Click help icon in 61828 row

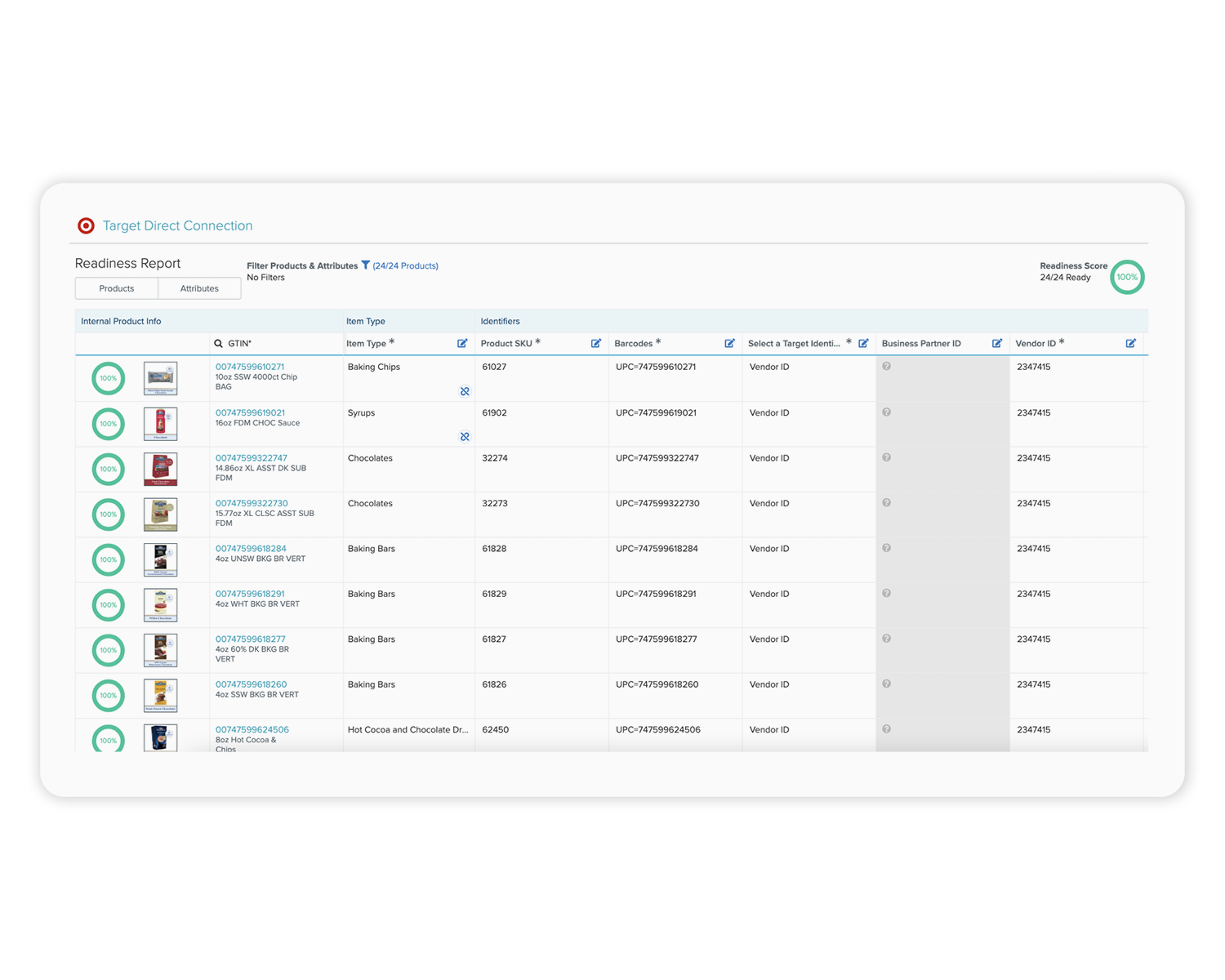coord(887,548)
